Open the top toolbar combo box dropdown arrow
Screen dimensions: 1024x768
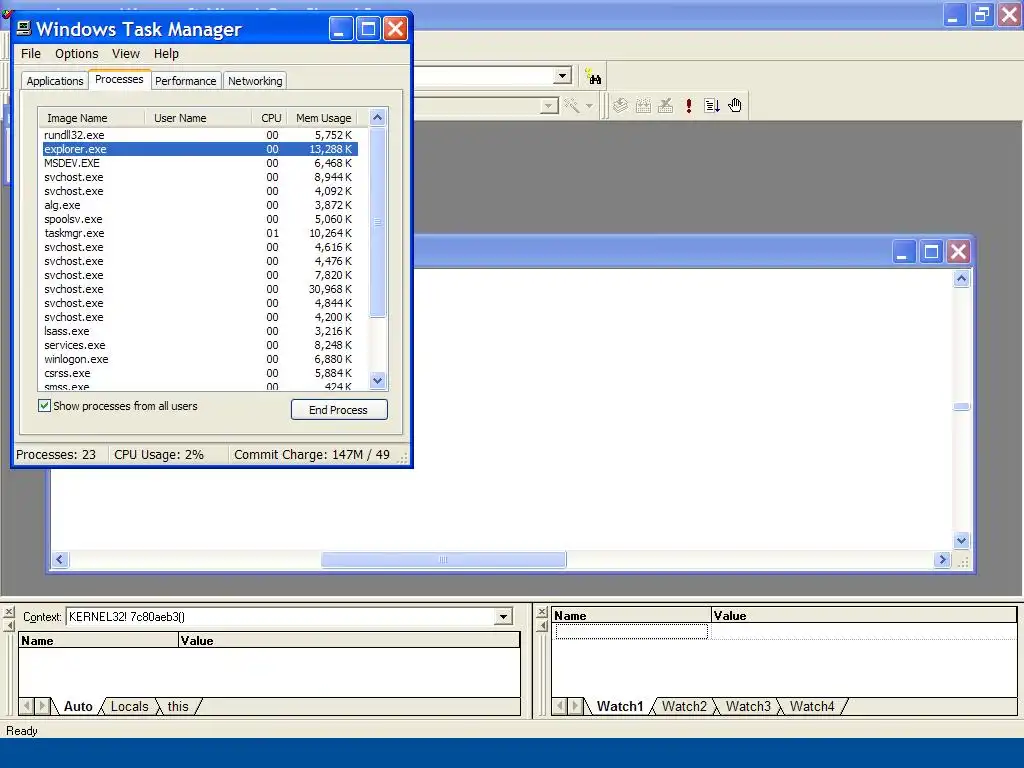point(562,76)
